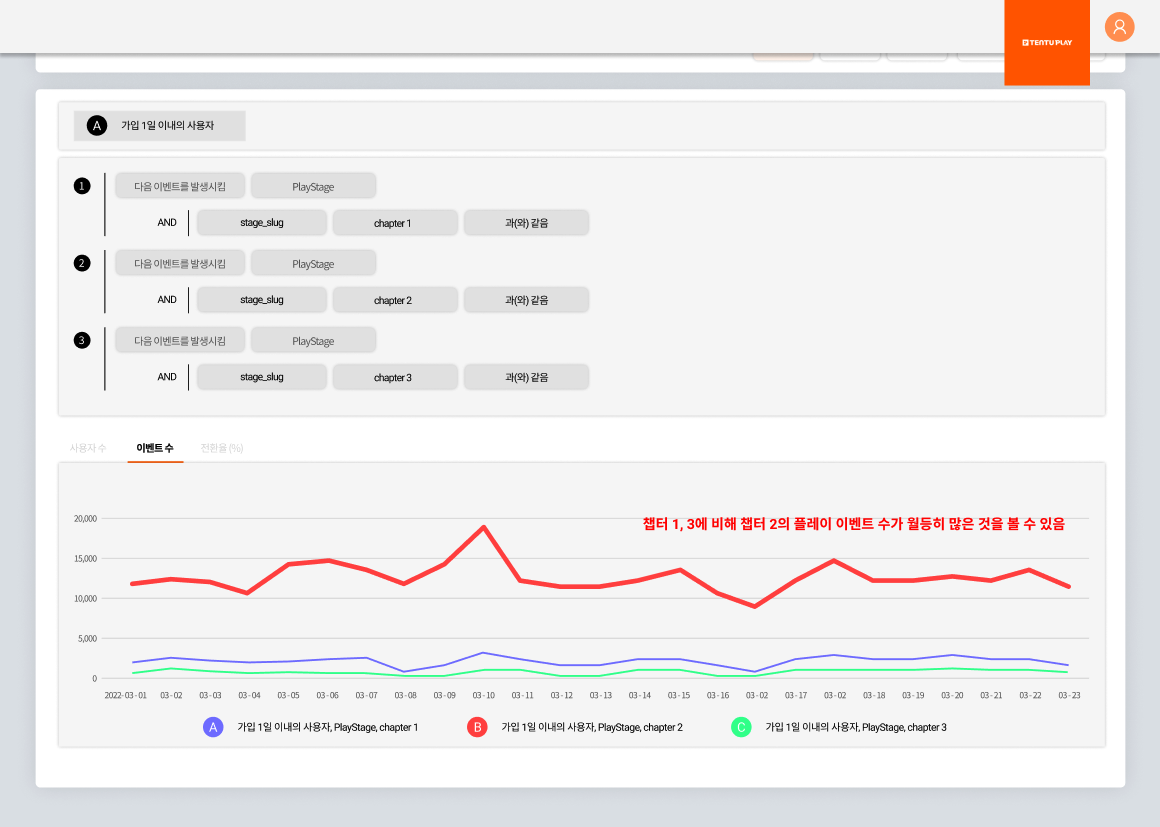1160x827 pixels.
Task: Select step 2 number badge
Action: pos(82,263)
